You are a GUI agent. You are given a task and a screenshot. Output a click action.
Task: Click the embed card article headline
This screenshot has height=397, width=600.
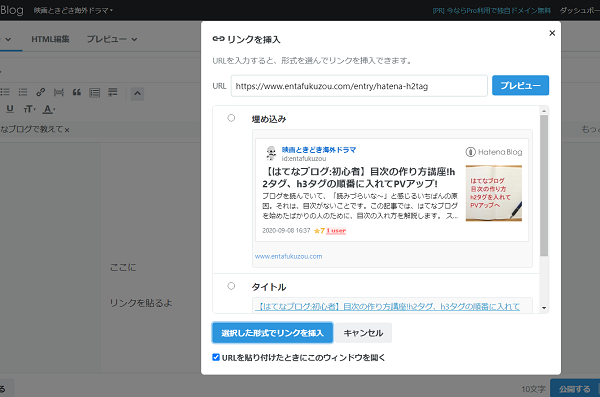(x=359, y=178)
